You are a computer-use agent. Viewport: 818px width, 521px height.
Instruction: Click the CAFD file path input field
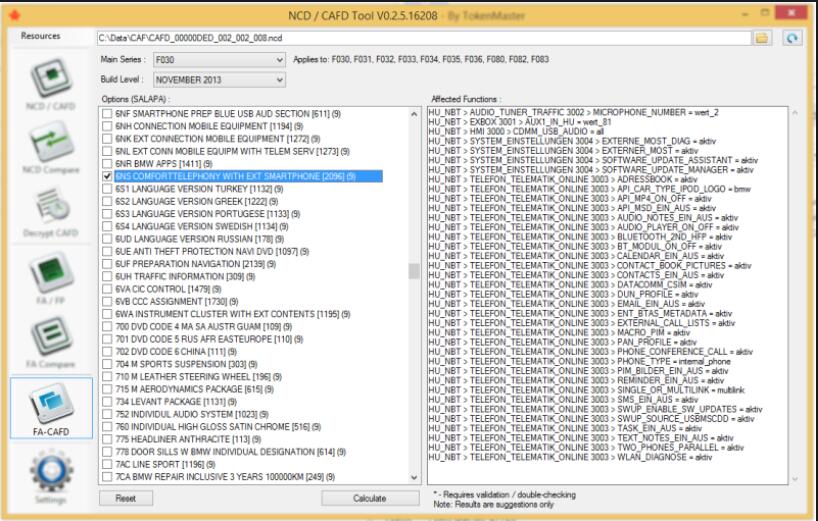(424, 38)
